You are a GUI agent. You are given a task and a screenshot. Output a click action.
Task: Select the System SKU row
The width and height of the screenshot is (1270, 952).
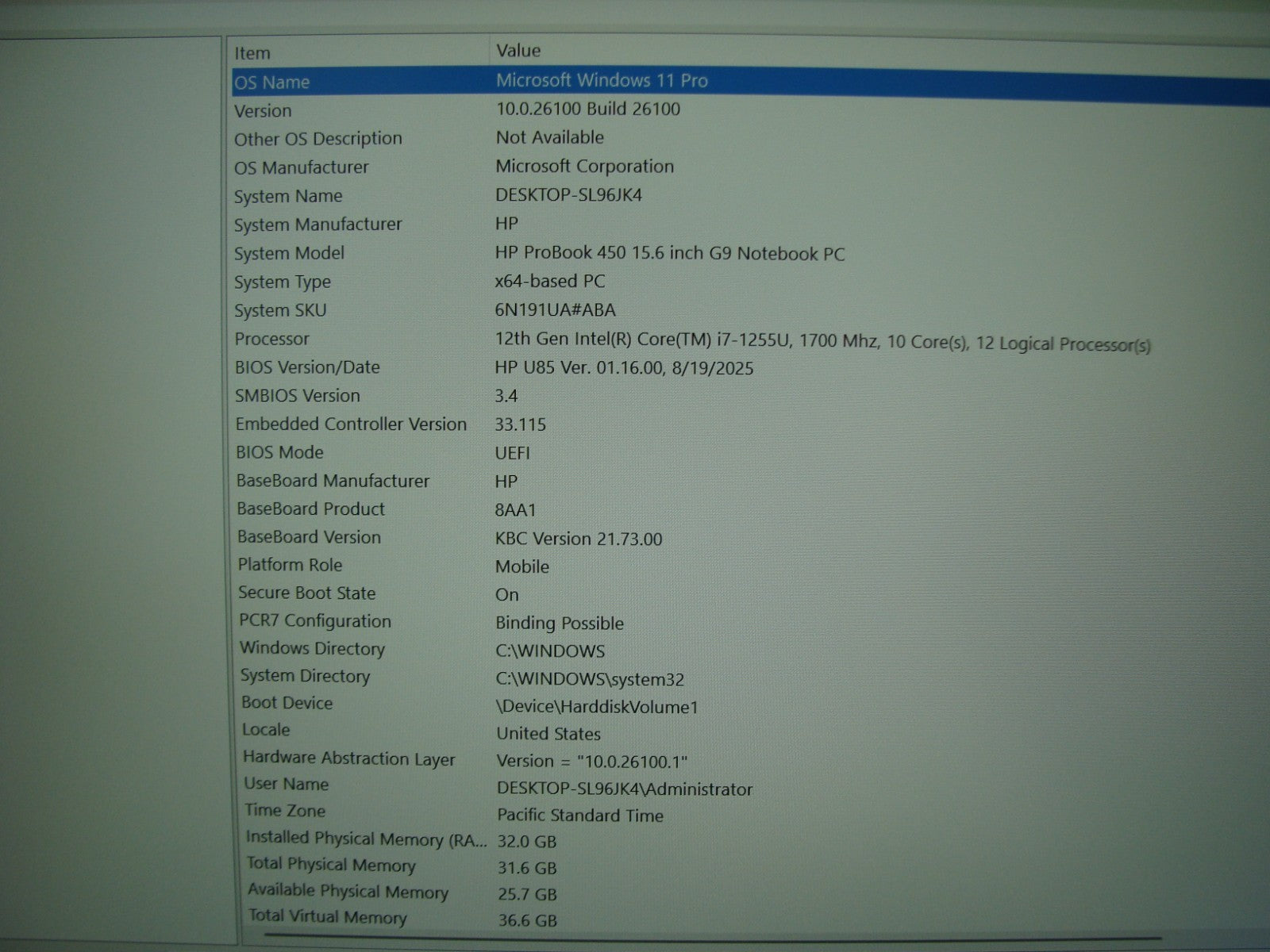(280, 310)
